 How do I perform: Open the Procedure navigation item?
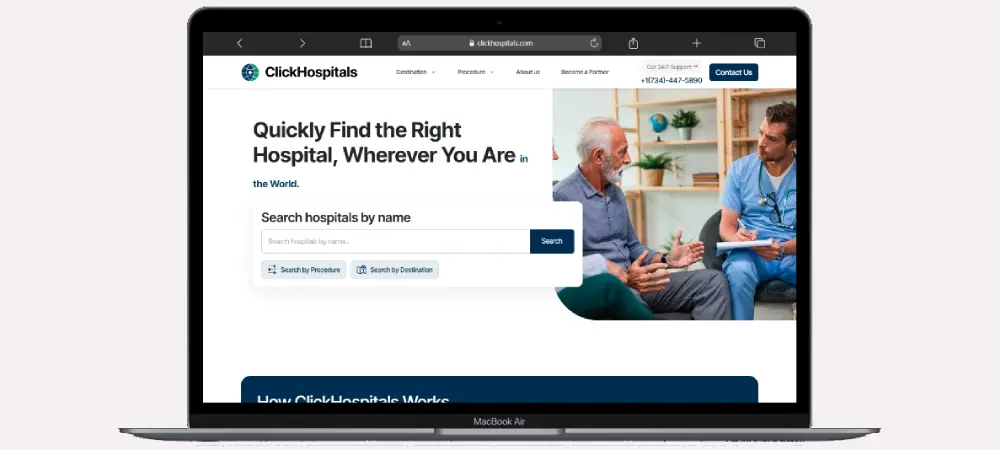[471, 72]
